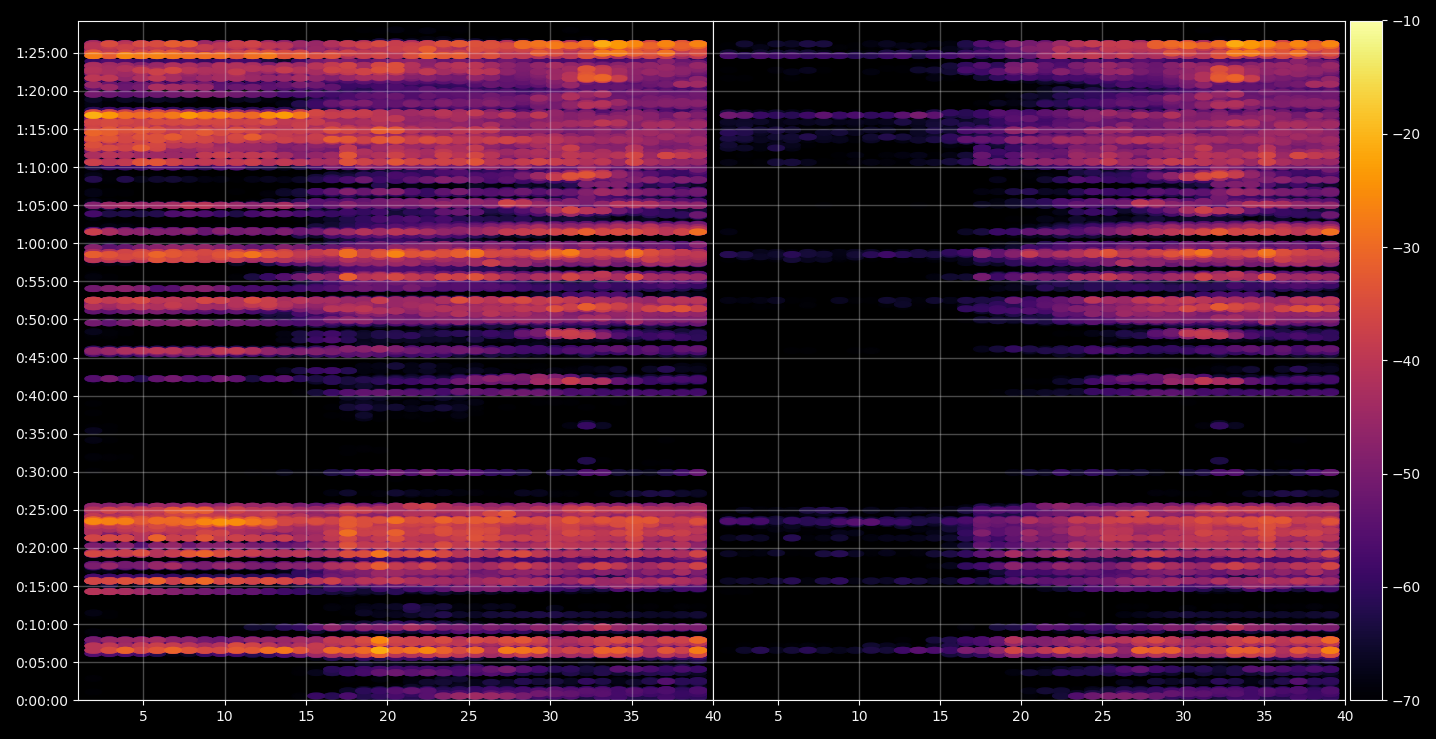Click the −50 colorbar tick label

(x=1406, y=473)
